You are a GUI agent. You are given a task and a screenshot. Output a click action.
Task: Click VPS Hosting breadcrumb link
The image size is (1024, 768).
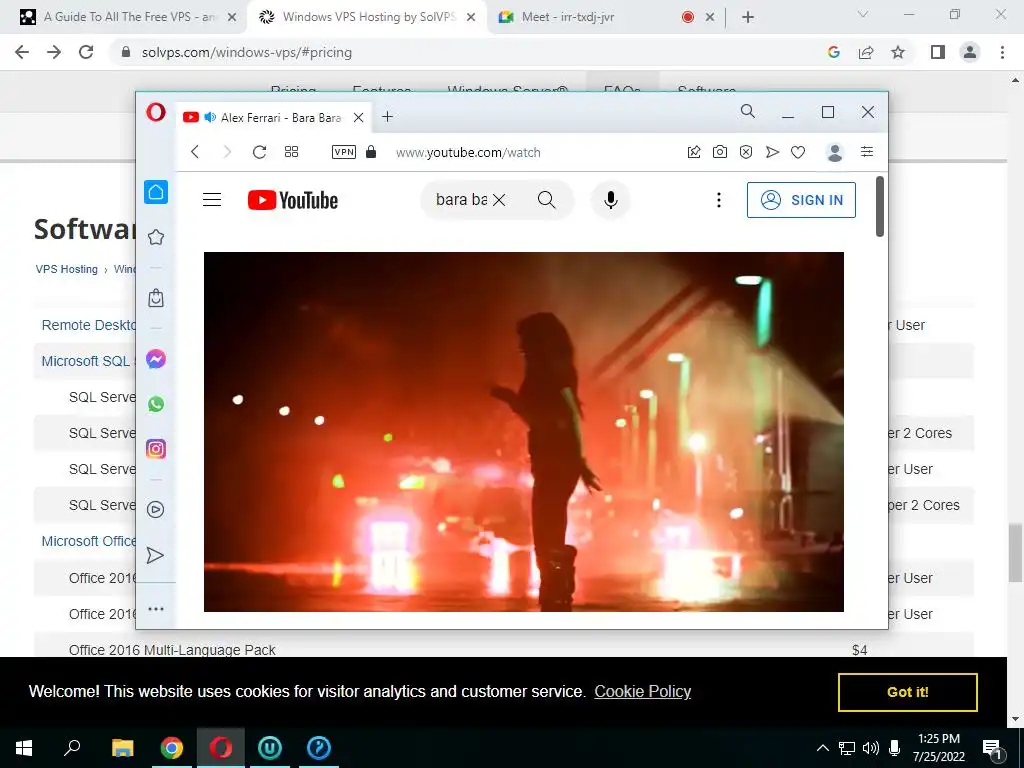(x=67, y=269)
